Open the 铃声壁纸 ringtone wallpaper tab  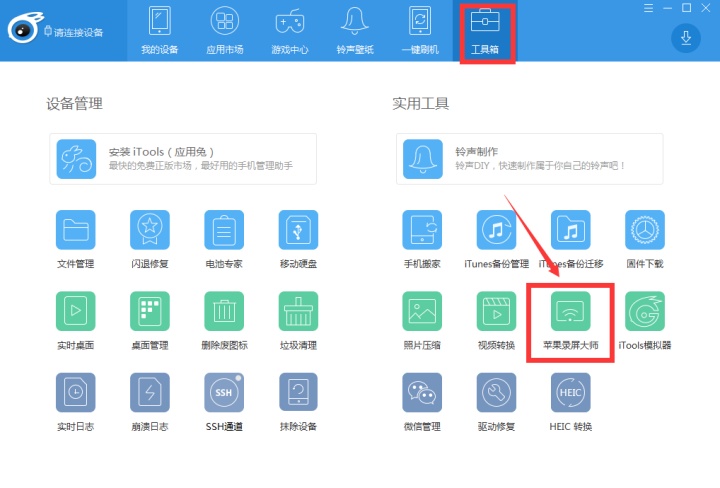pyautogui.click(x=355, y=30)
